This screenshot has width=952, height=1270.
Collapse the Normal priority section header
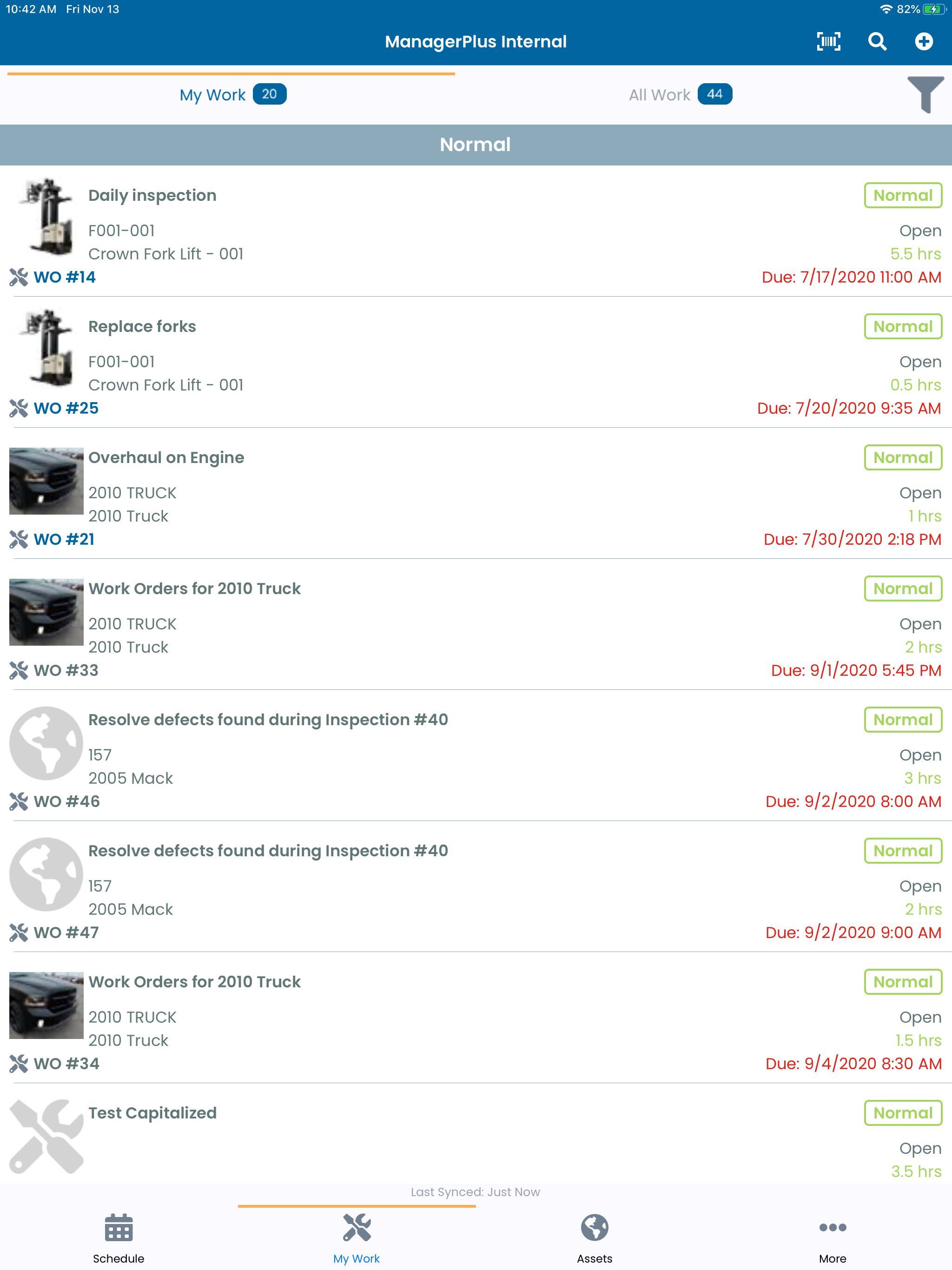pyautogui.click(x=476, y=145)
